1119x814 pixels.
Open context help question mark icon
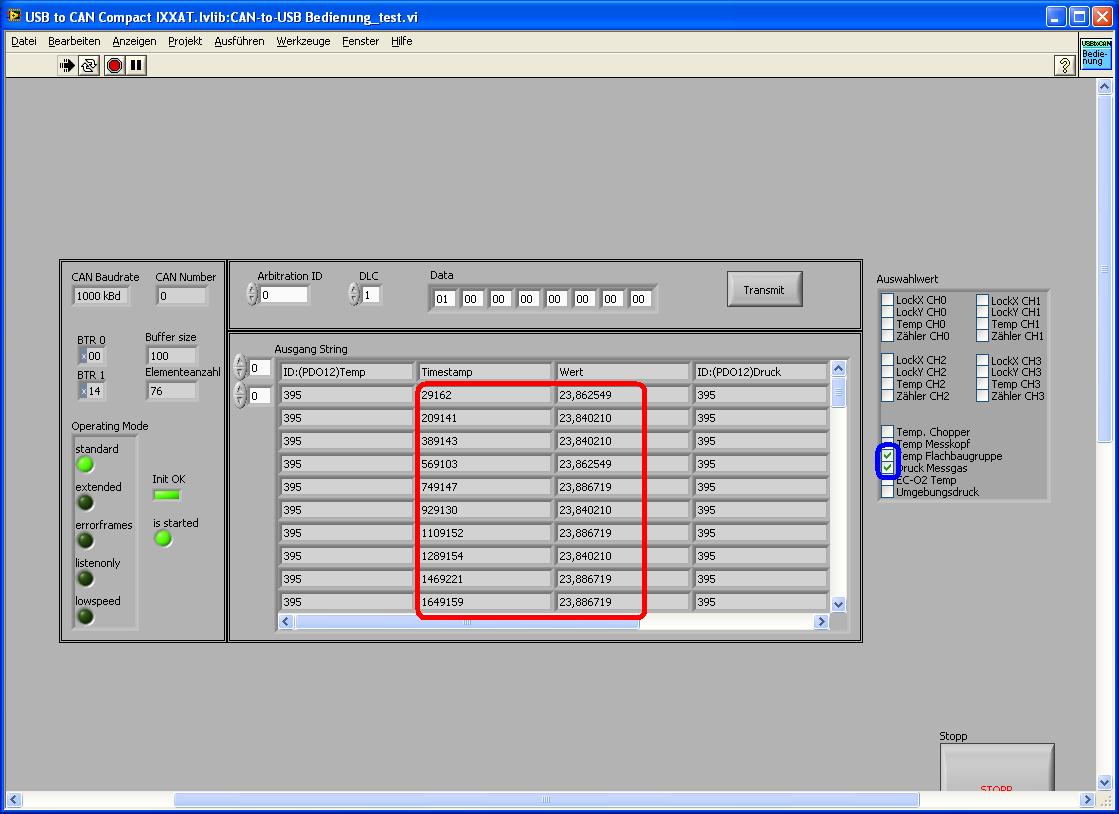tap(1064, 66)
